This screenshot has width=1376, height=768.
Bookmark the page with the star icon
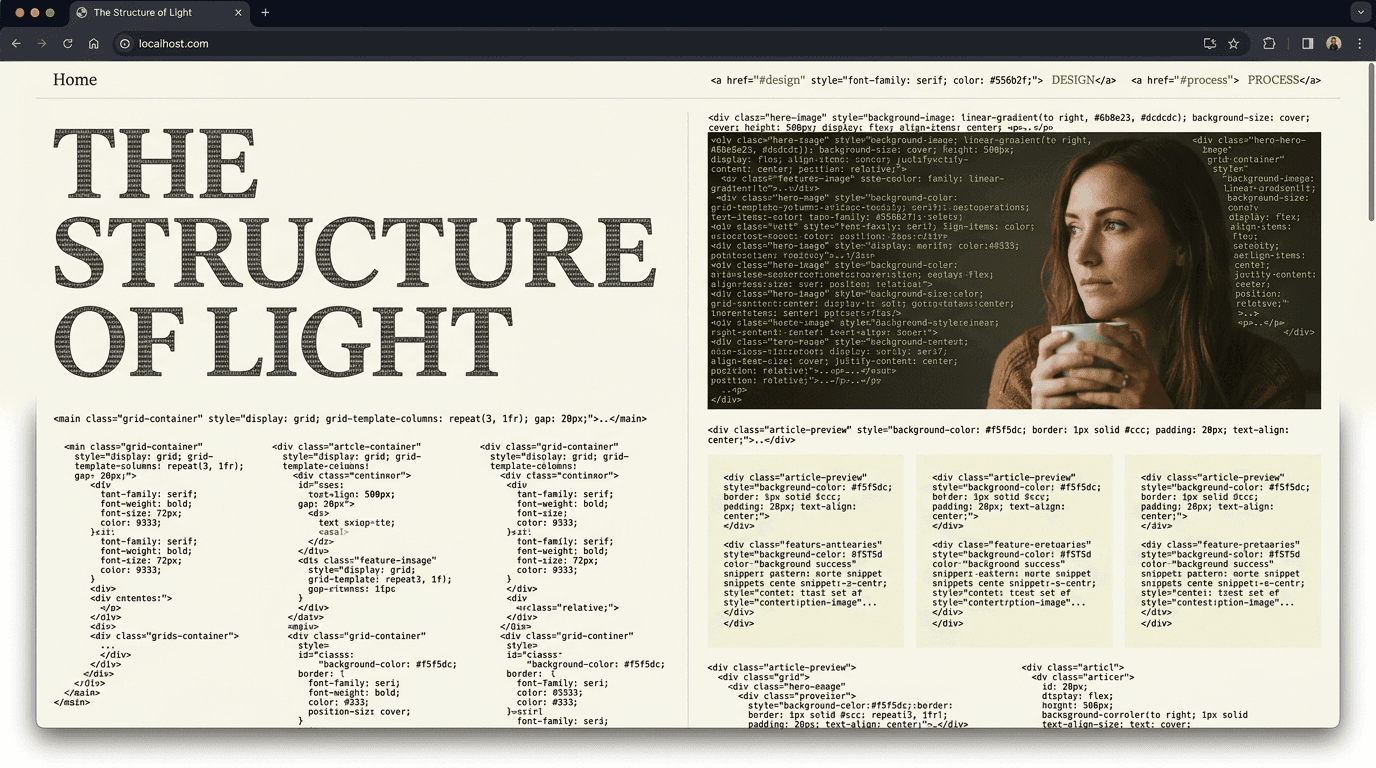point(1234,43)
